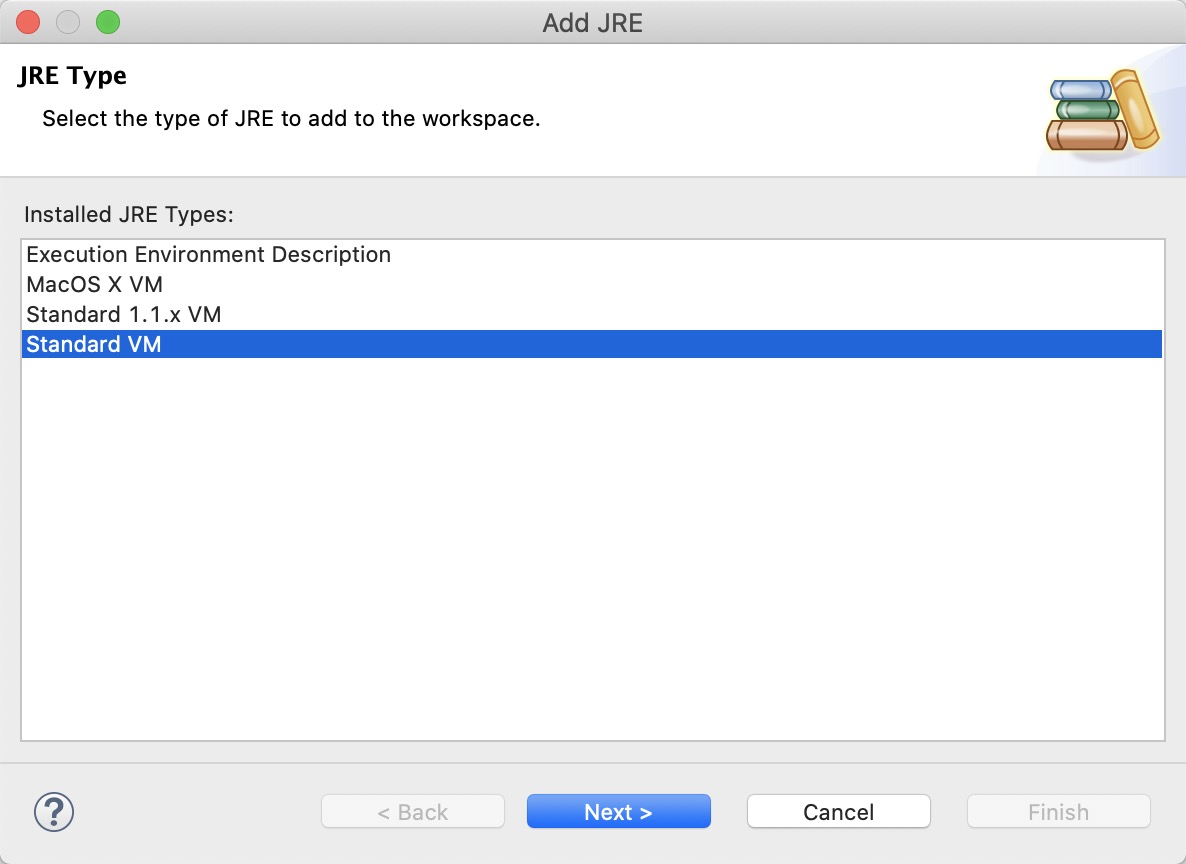The image size is (1186, 864).
Task: Click the disabled < Back button
Action: [x=413, y=812]
